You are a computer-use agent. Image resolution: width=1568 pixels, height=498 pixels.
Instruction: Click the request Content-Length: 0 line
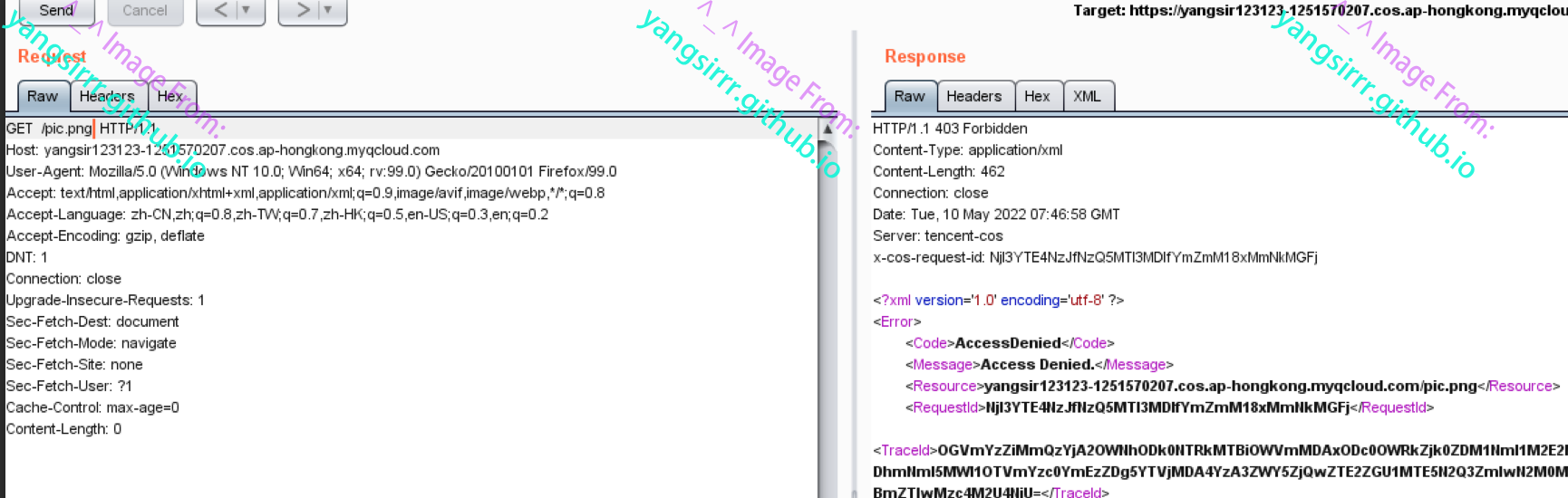(63, 429)
